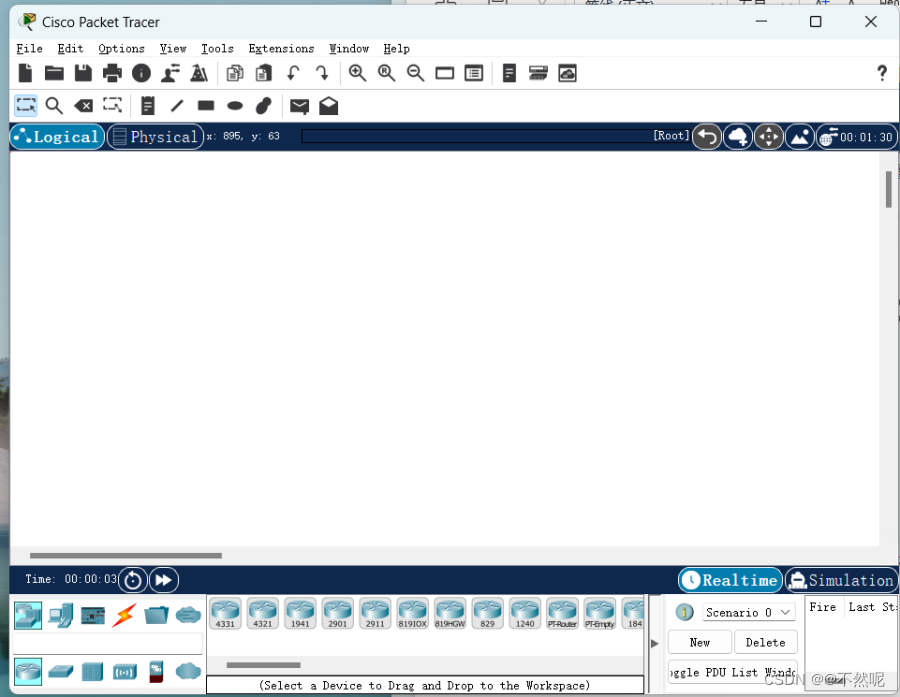Select the Connections lightning bolt category
The width and height of the screenshot is (900, 697).
(x=124, y=615)
